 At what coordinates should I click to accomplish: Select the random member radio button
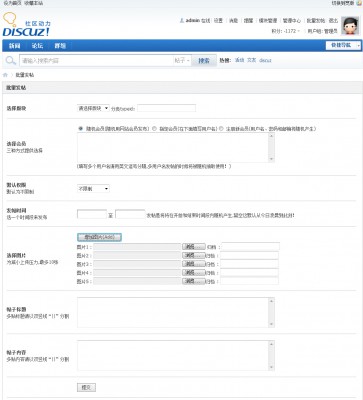pos(81,128)
